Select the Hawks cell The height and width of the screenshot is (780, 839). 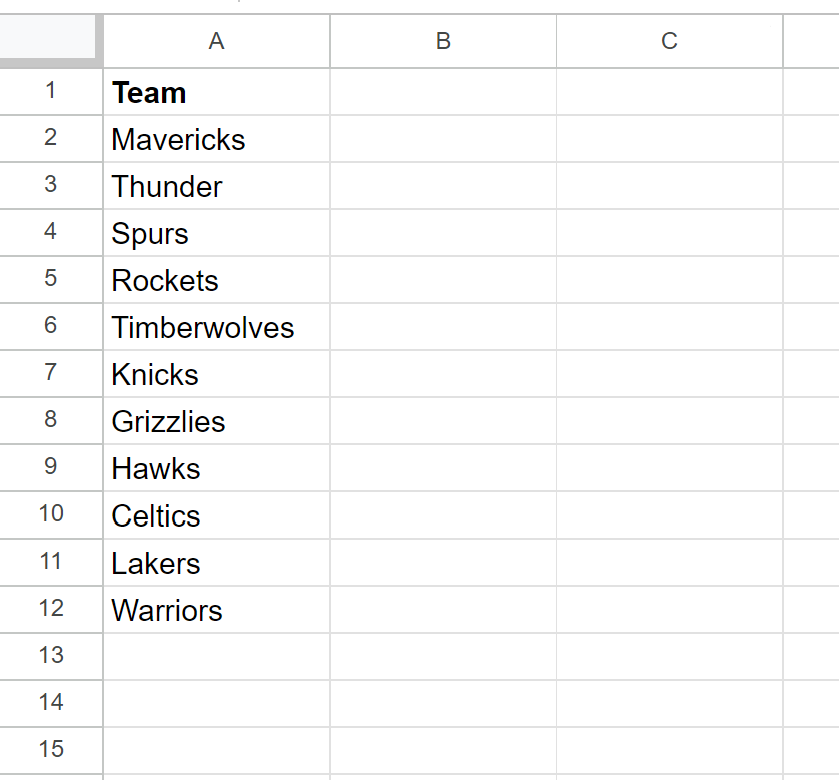click(217, 468)
